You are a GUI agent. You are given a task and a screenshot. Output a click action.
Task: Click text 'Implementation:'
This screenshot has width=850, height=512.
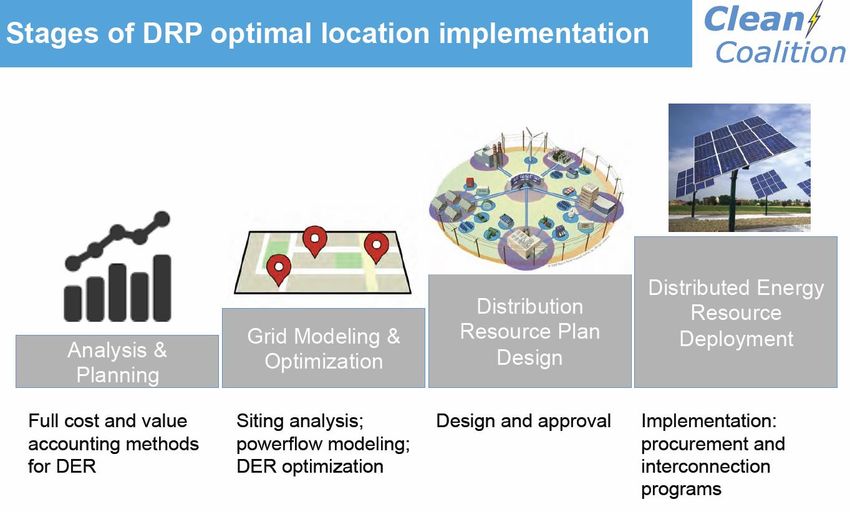point(709,421)
